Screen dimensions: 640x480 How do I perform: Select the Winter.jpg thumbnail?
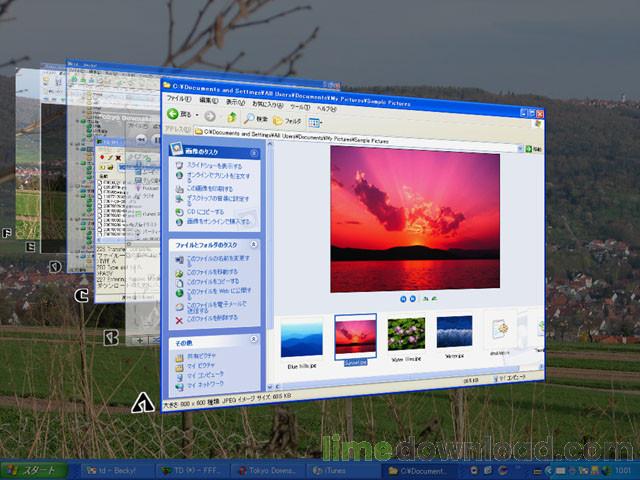(453, 333)
